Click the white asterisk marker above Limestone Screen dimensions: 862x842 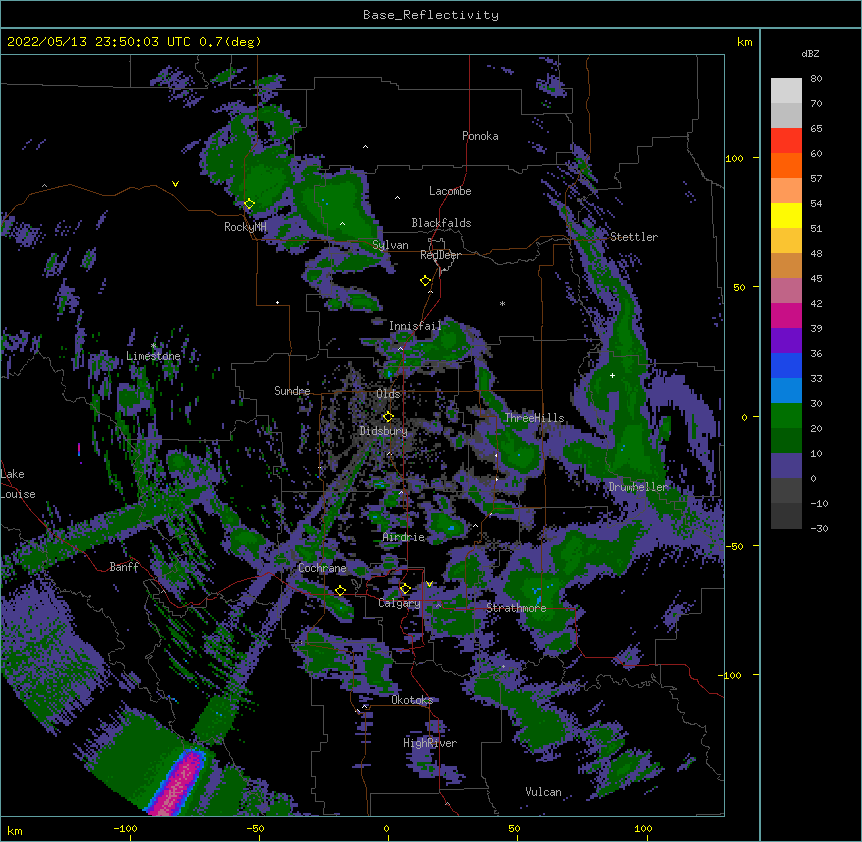pos(153,346)
